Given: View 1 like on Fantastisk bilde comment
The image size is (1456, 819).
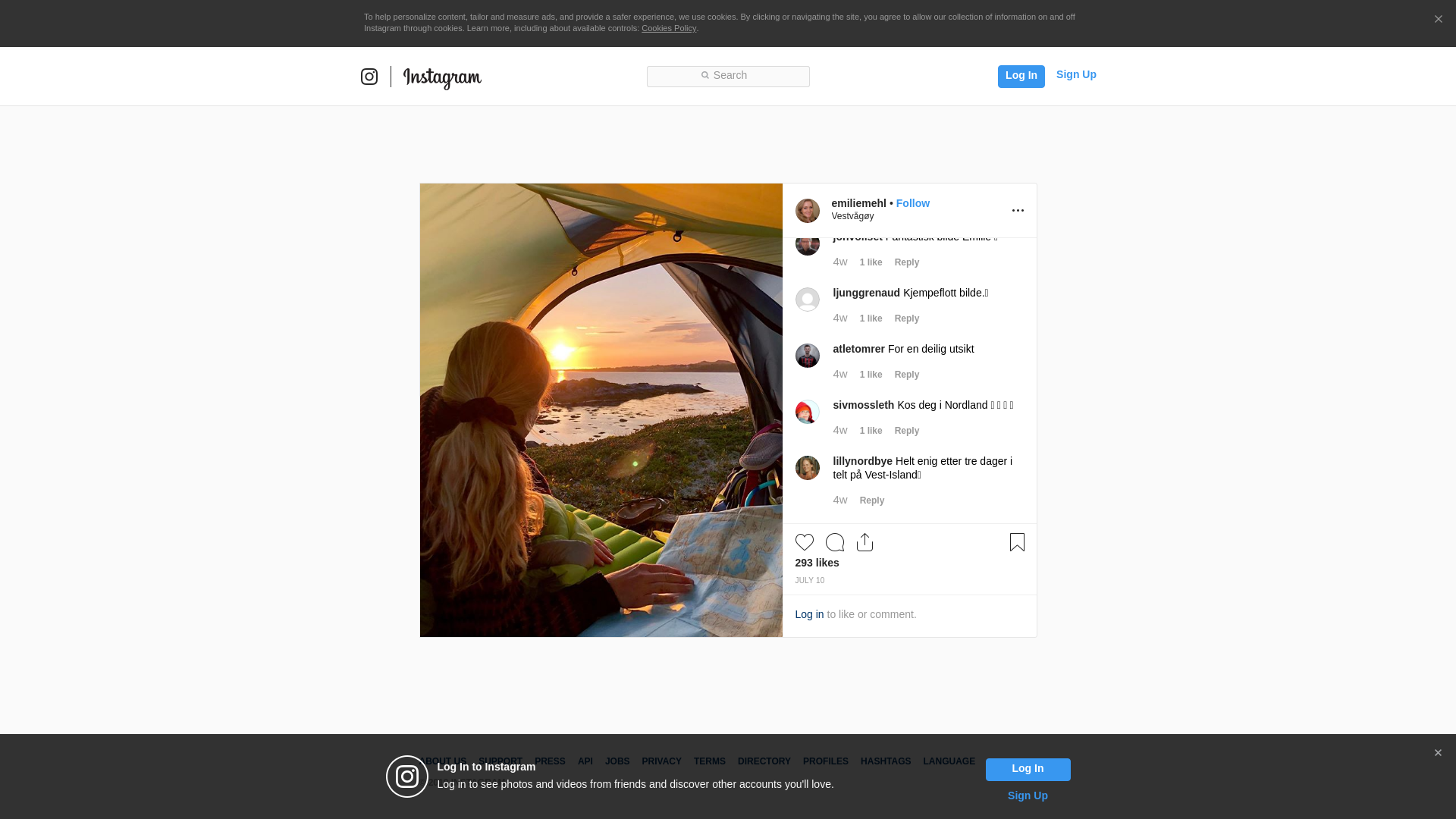Looking at the screenshot, I should point(871,262).
